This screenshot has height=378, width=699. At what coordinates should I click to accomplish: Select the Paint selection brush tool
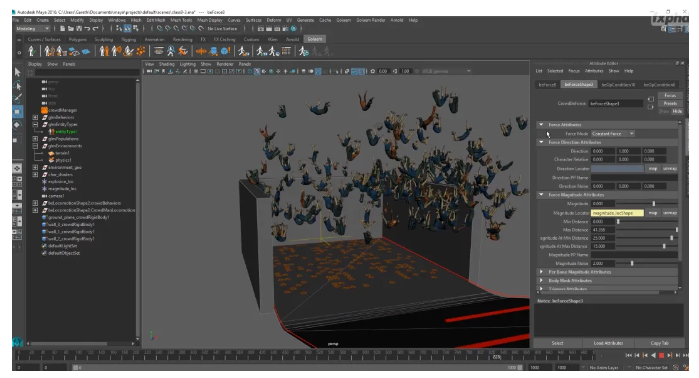(x=17, y=98)
